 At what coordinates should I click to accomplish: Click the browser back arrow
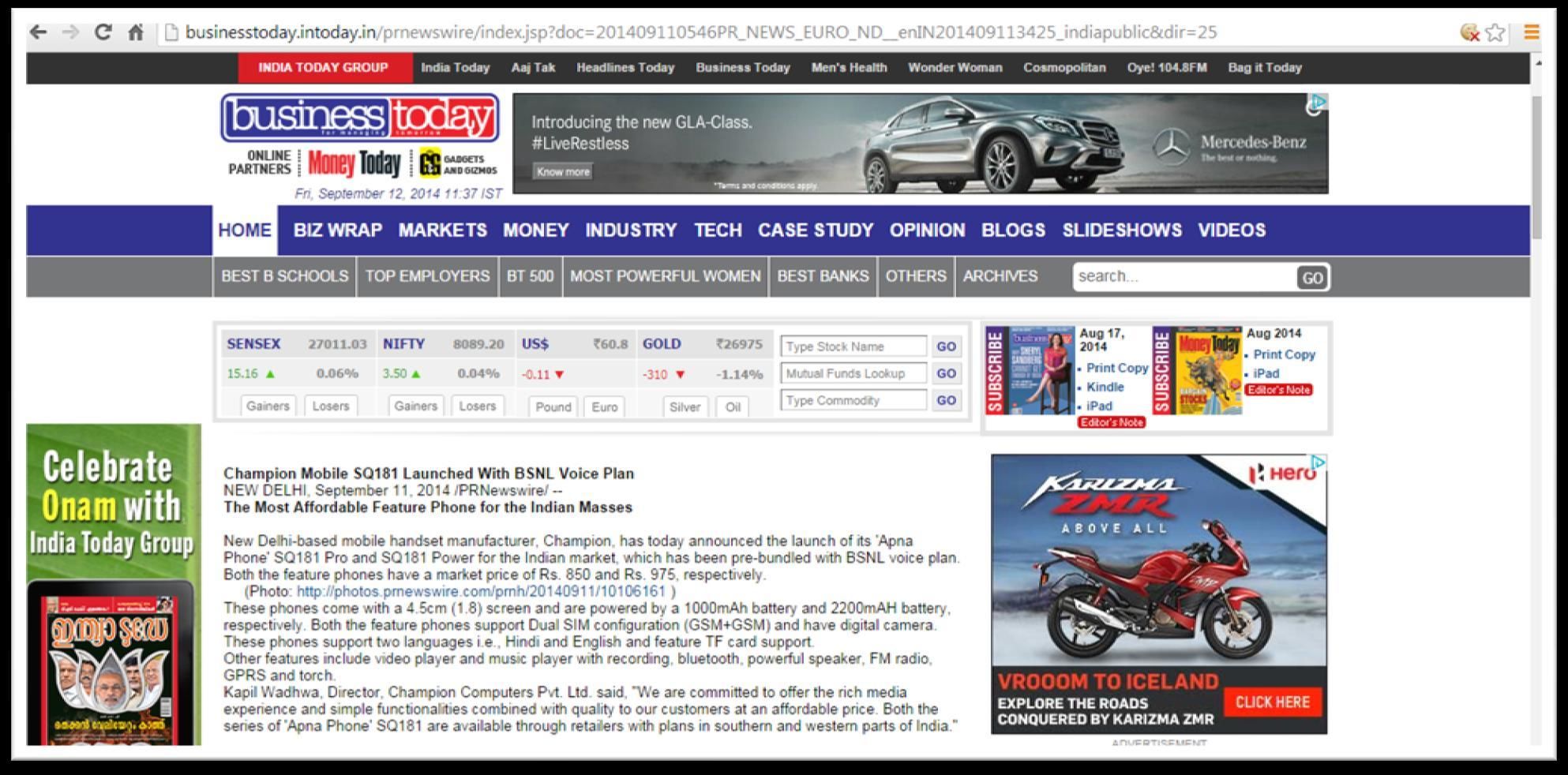[38, 32]
